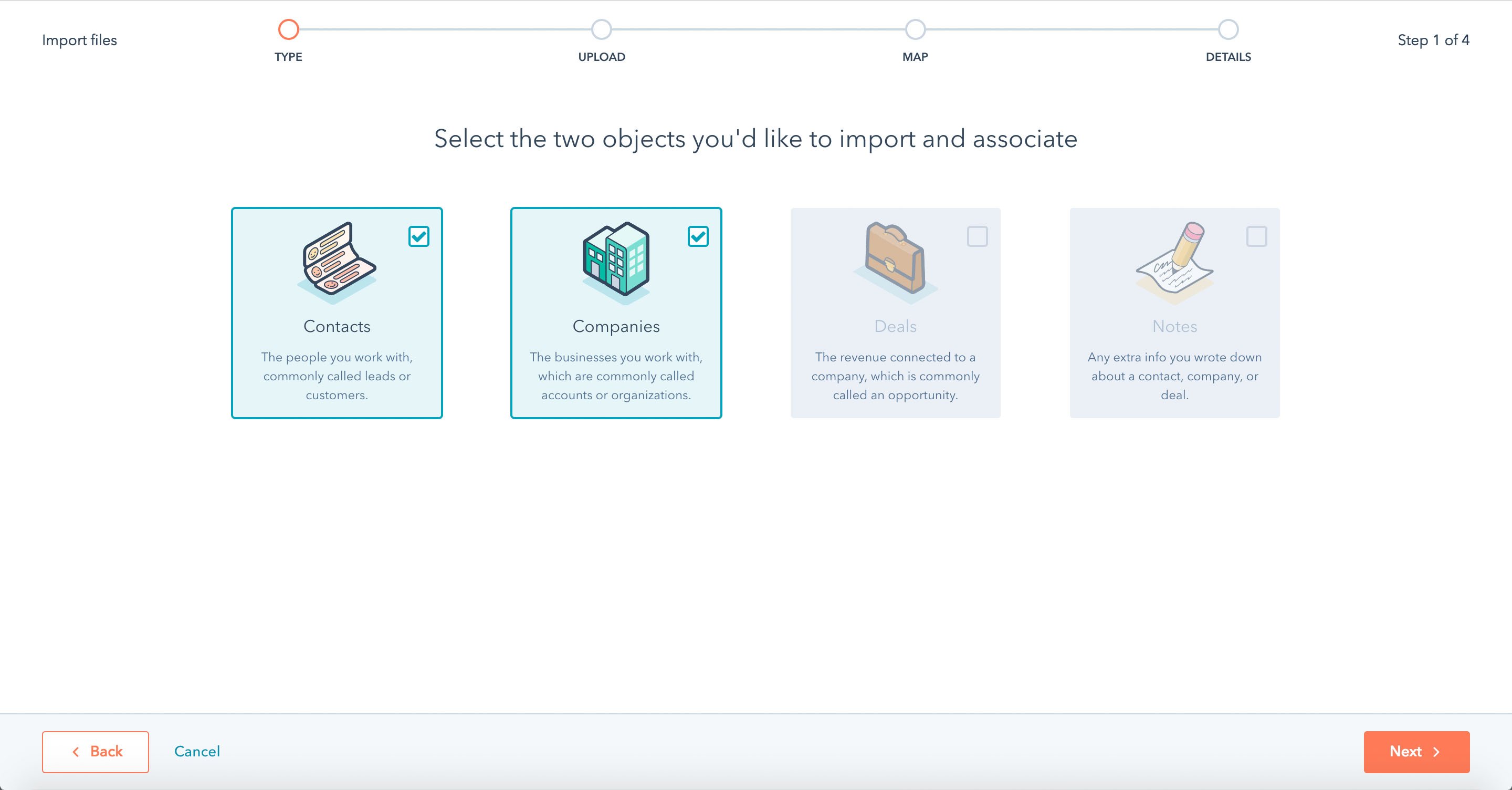Click the orange TYPE step circle
The height and width of the screenshot is (790, 1512).
click(288, 29)
